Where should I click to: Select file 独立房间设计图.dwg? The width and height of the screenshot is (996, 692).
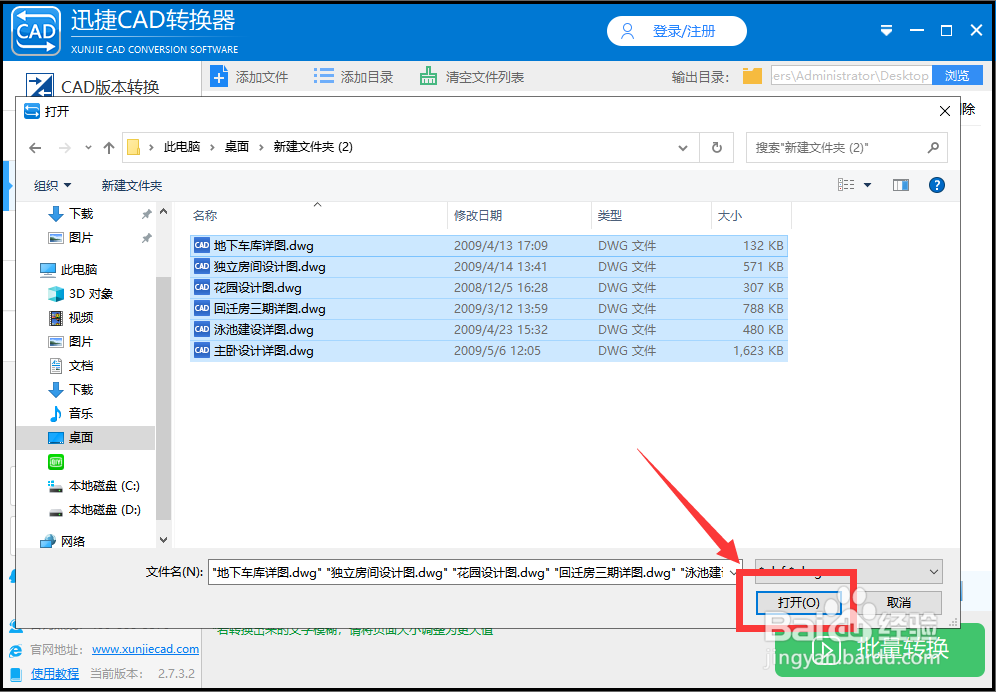488,266
